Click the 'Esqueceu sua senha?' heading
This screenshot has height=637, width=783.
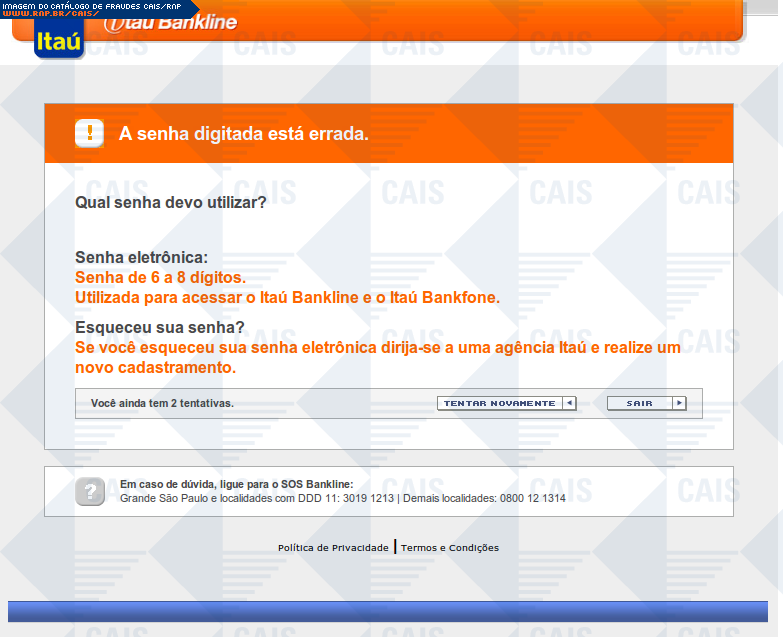click(160, 327)
